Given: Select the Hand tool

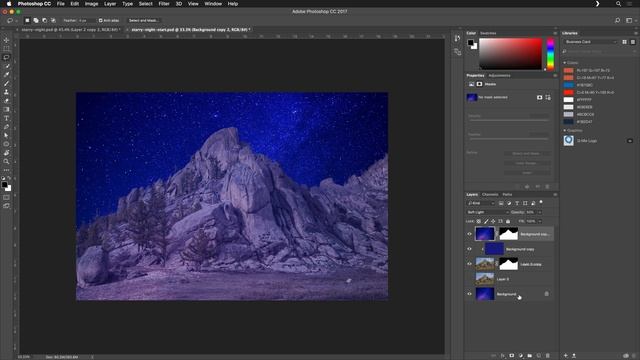Looking at the screenshot, I should pos(6,153).
